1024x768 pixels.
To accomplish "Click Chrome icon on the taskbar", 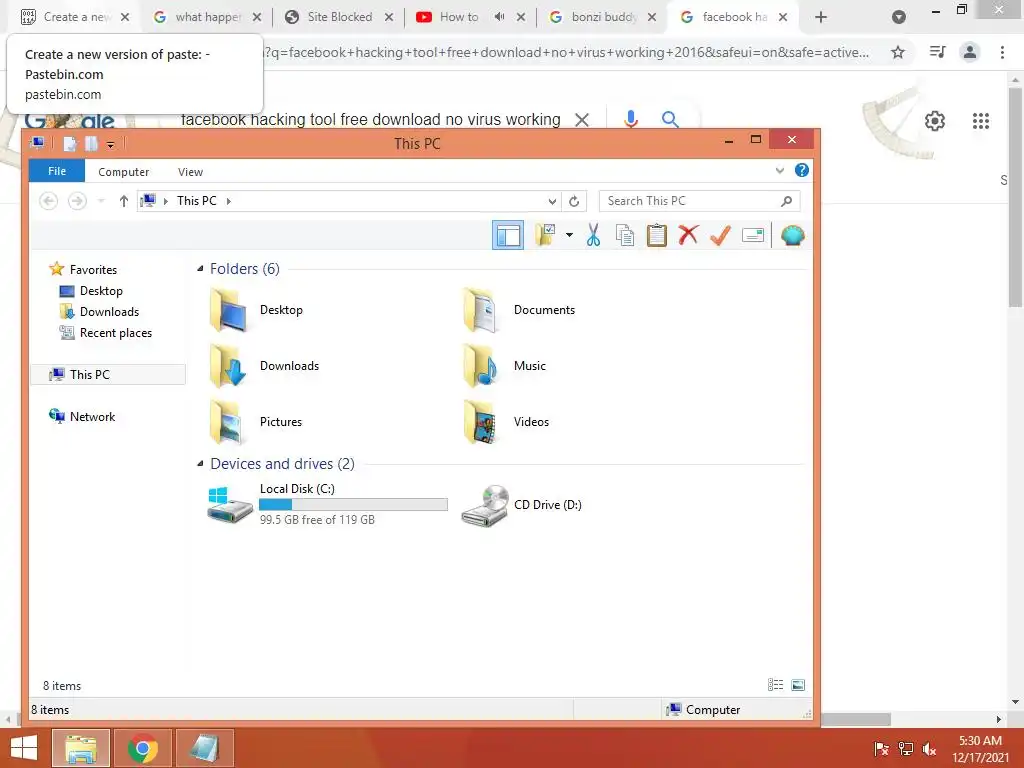I will coord(143,748).
